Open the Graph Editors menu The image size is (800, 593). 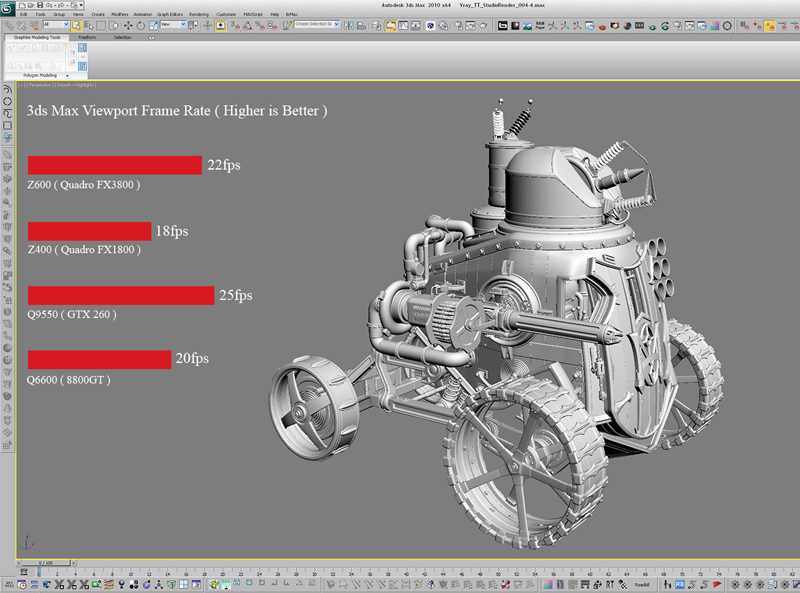[x=170, y=14]
